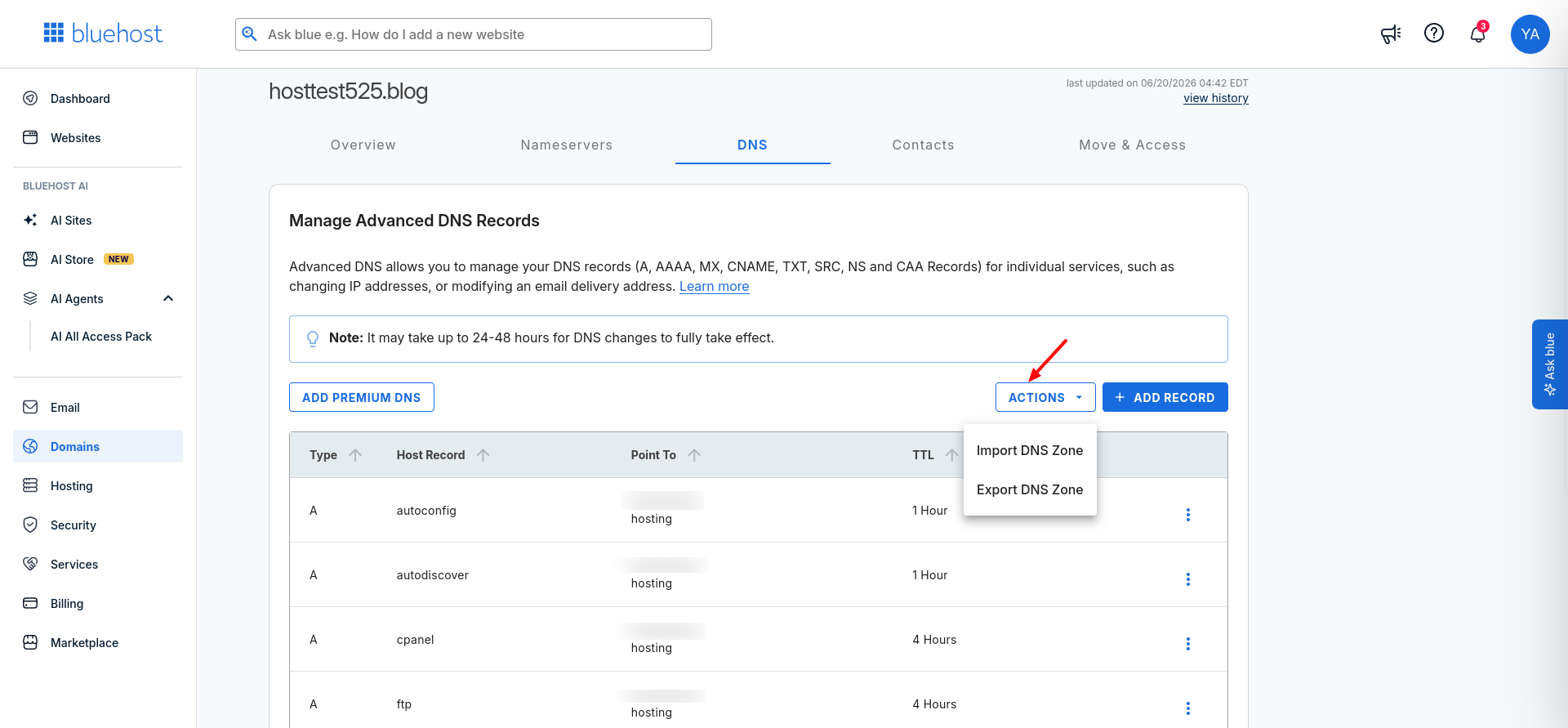Viewport: 1568px width, 728px height.
Task: Focus the Ask blue search field
Action: pyautogui.click(x=474, y=34)
